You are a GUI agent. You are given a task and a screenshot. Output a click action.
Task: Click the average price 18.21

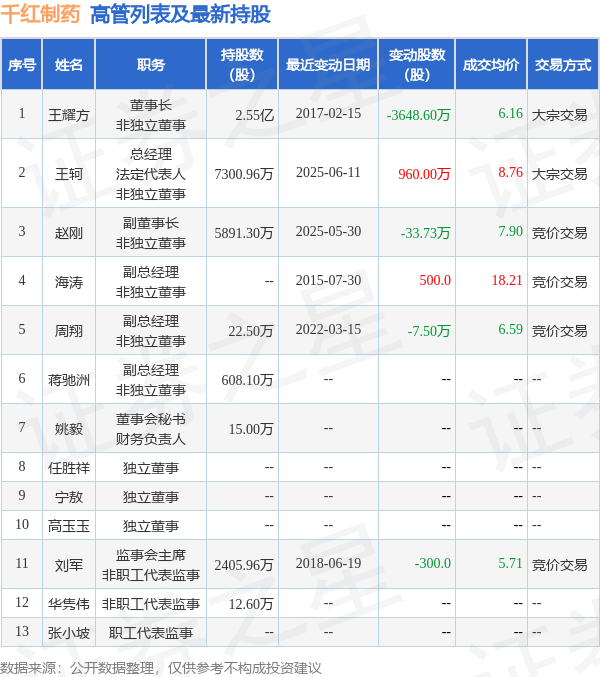pyautogui.click(x=507, y=280)
